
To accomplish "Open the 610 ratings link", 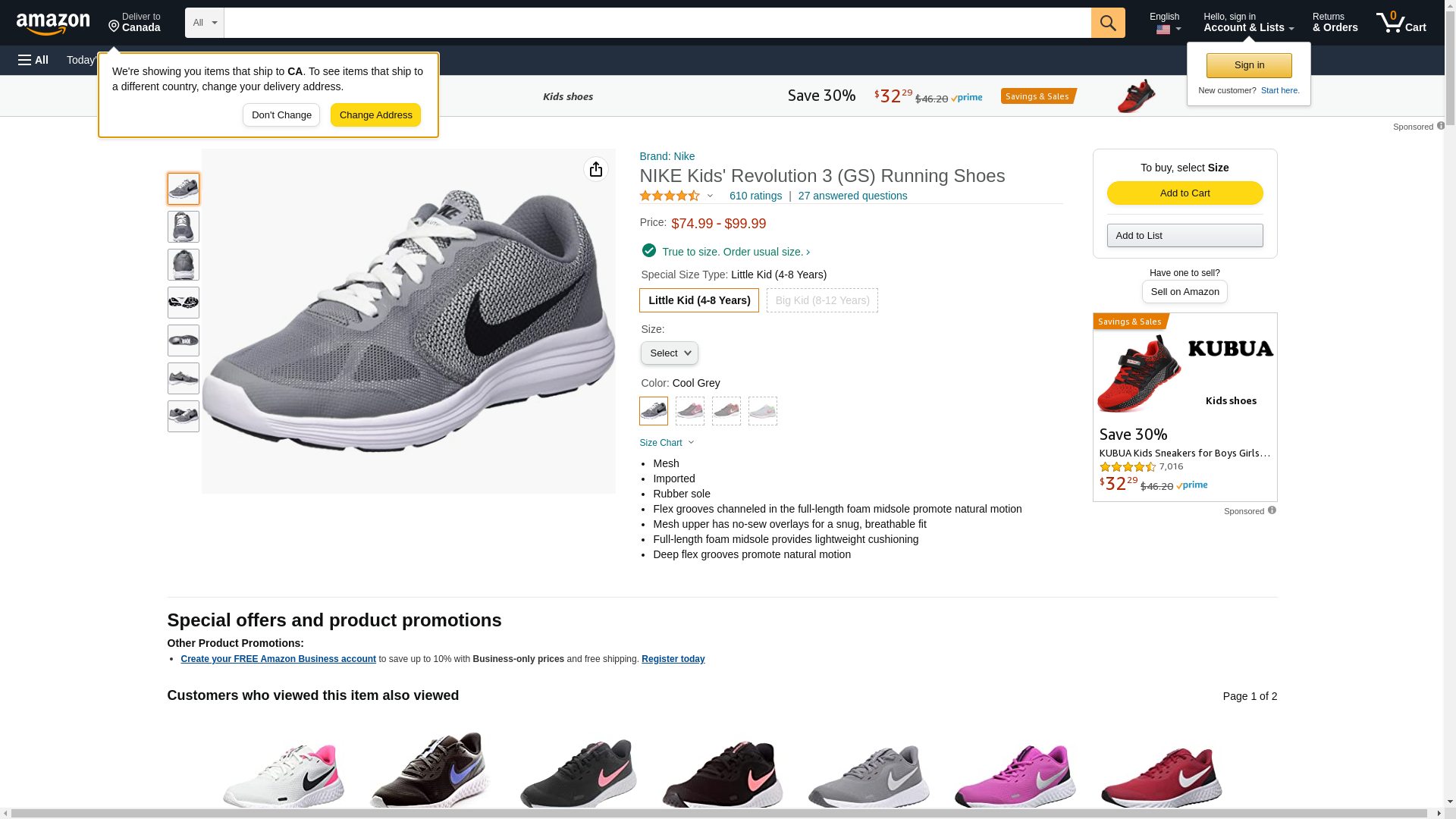I will [755, 196].
